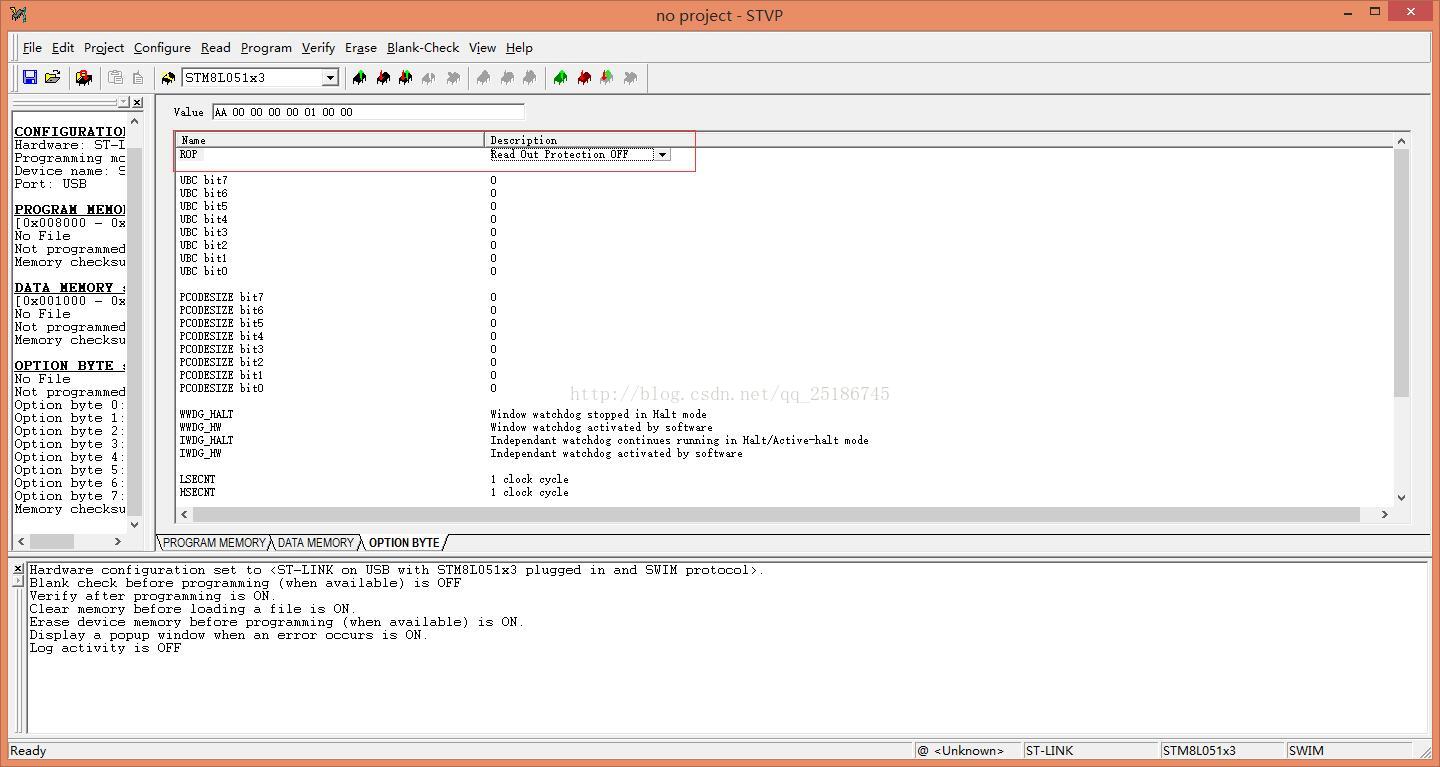Image resolution: width=1440 pixels, height=767 pixels.
Task: Open the Blank-Check menu
Action: pos(423,47)
